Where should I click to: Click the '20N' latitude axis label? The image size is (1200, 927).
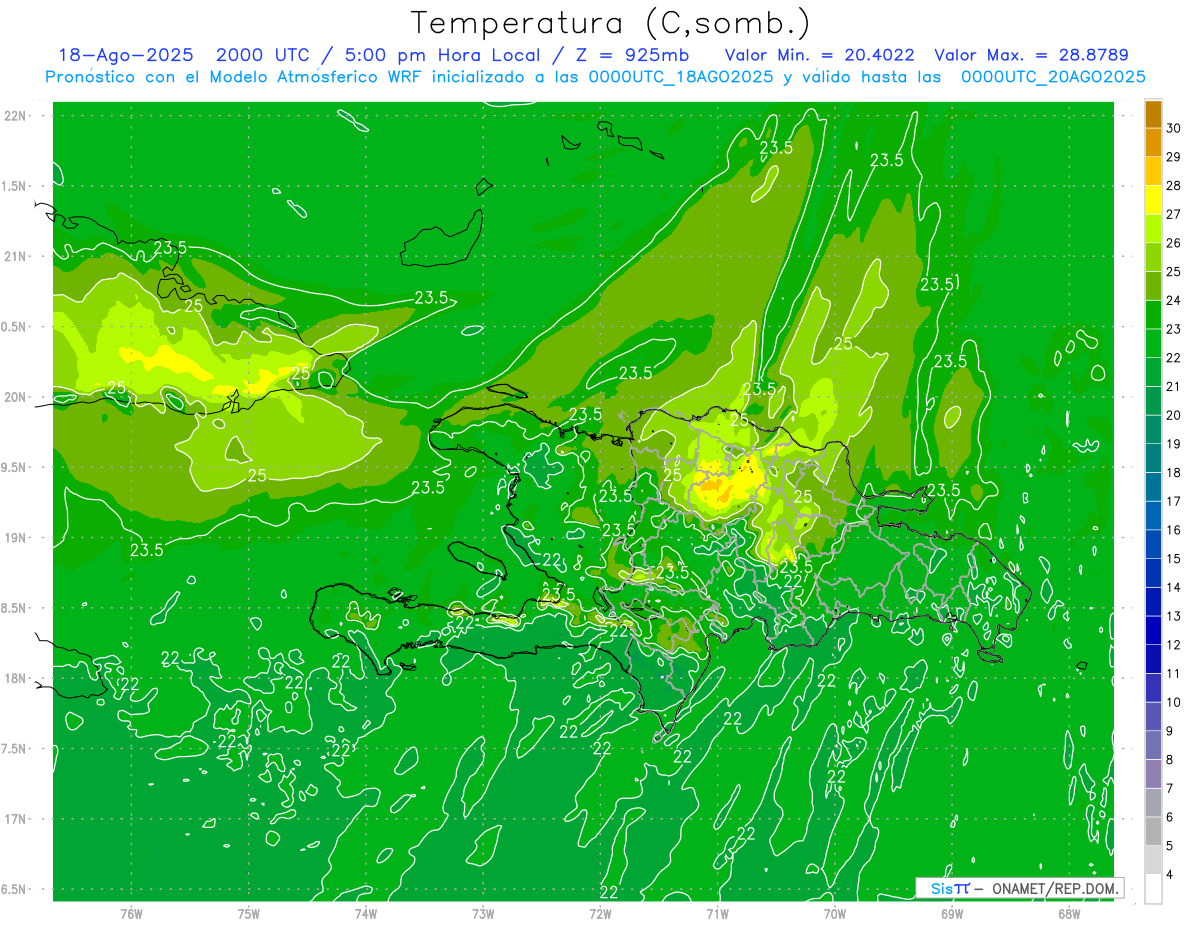(x=14, y=397)
